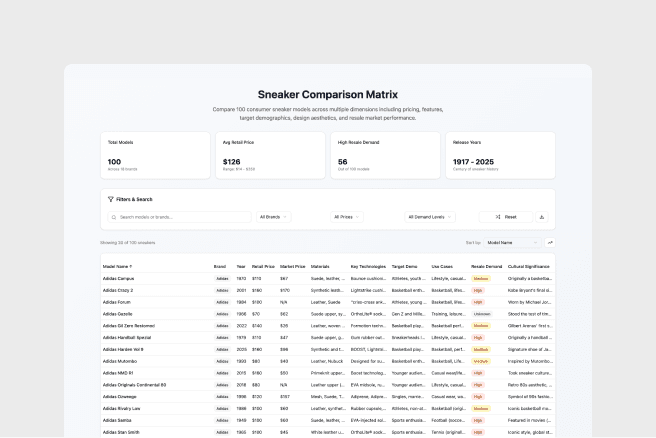Click the Target Demo column header
656x438 pixels.
(x=404, y=266)
